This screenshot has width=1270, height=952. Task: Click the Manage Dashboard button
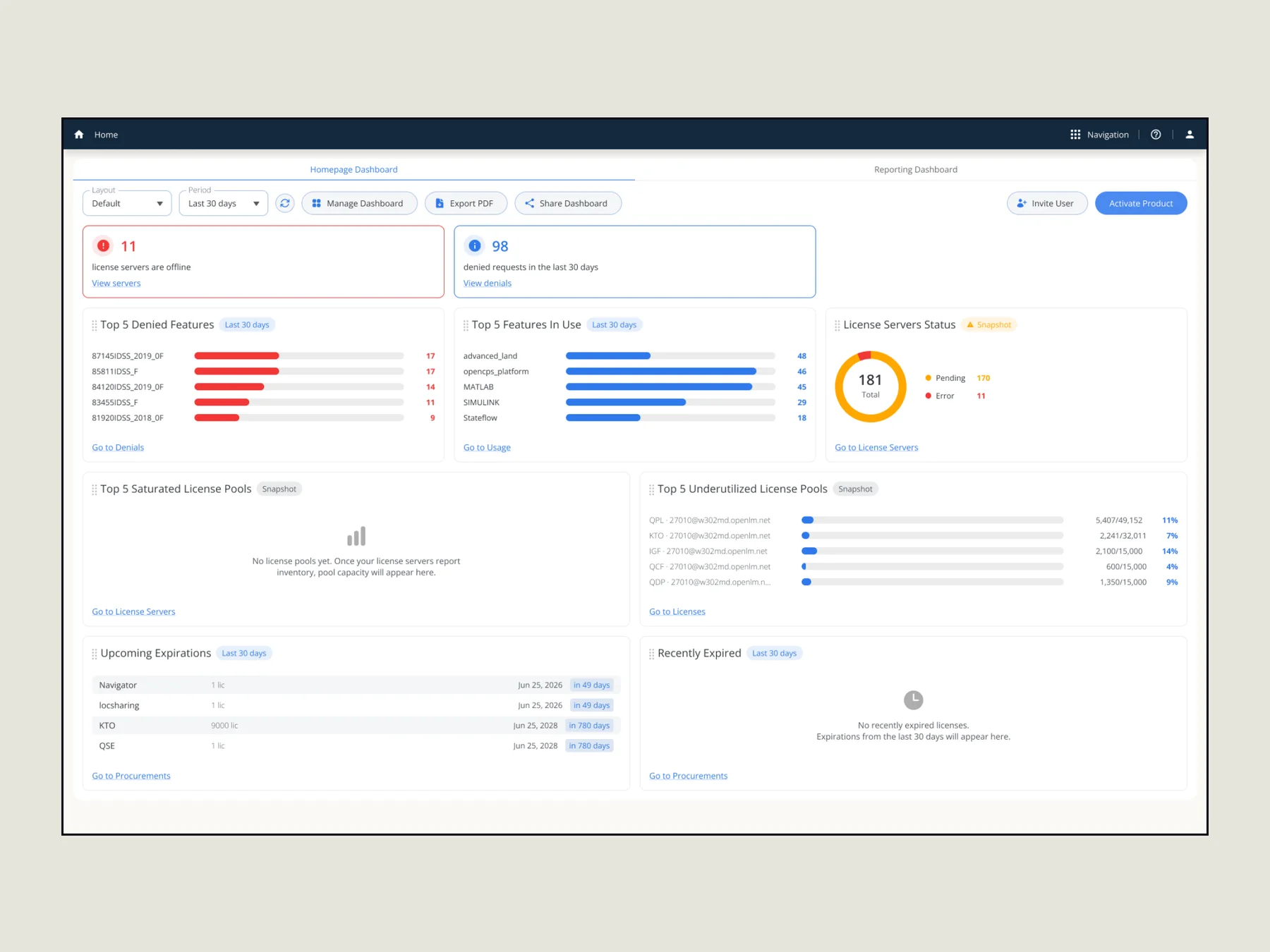click(x=359, y=203)
